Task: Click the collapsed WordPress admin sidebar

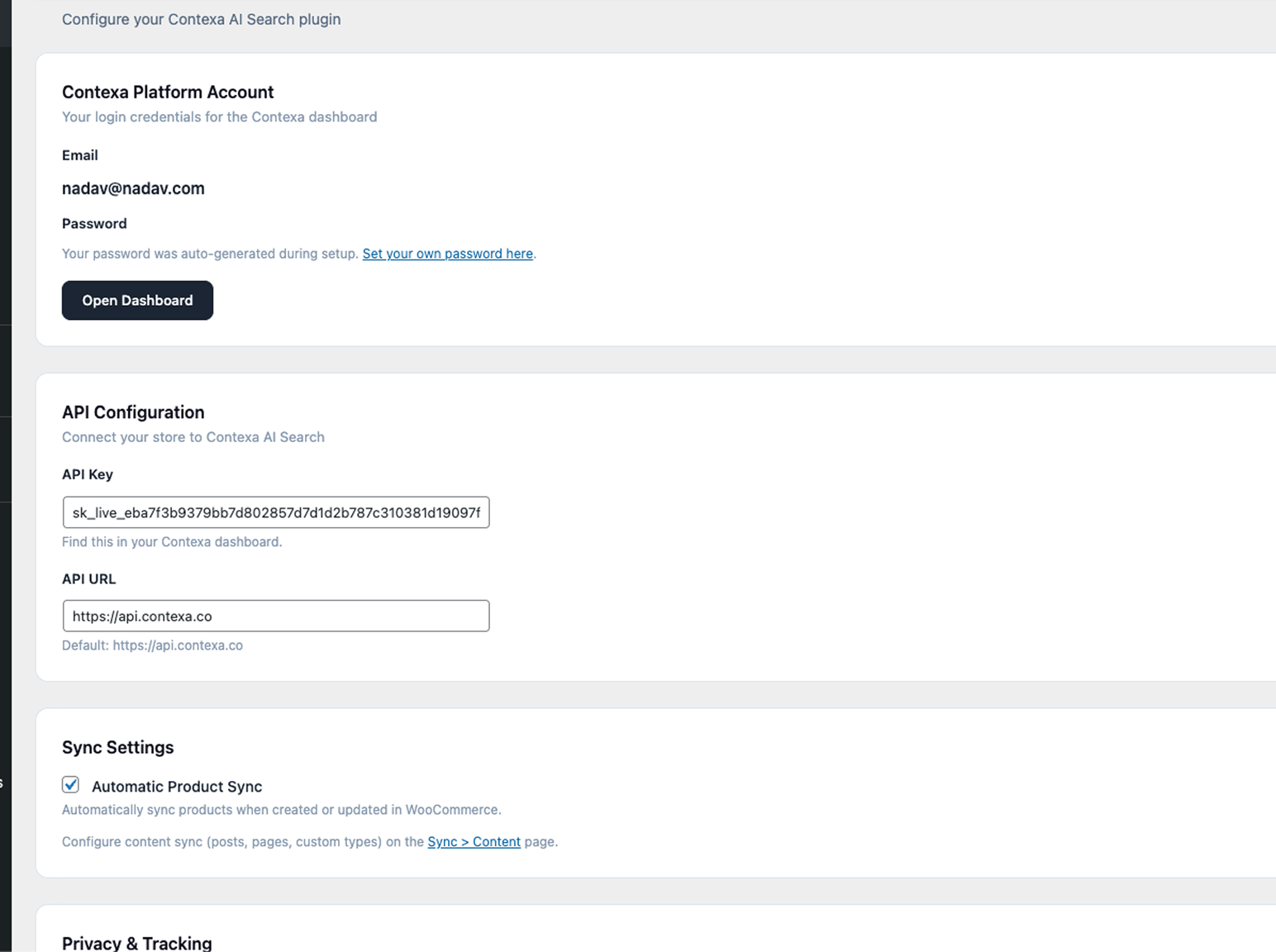Action: (x=6, y=476)
